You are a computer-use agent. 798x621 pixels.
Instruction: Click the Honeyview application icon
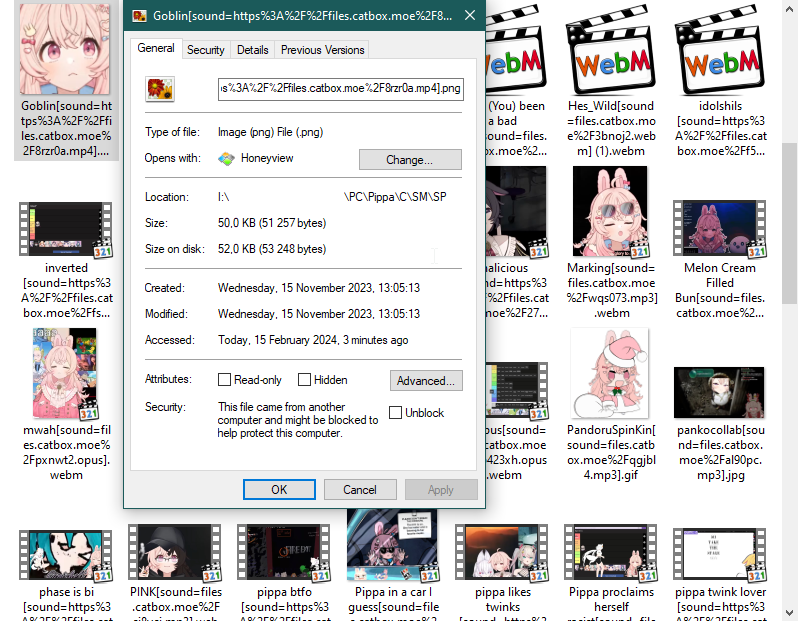coord(226,159)
